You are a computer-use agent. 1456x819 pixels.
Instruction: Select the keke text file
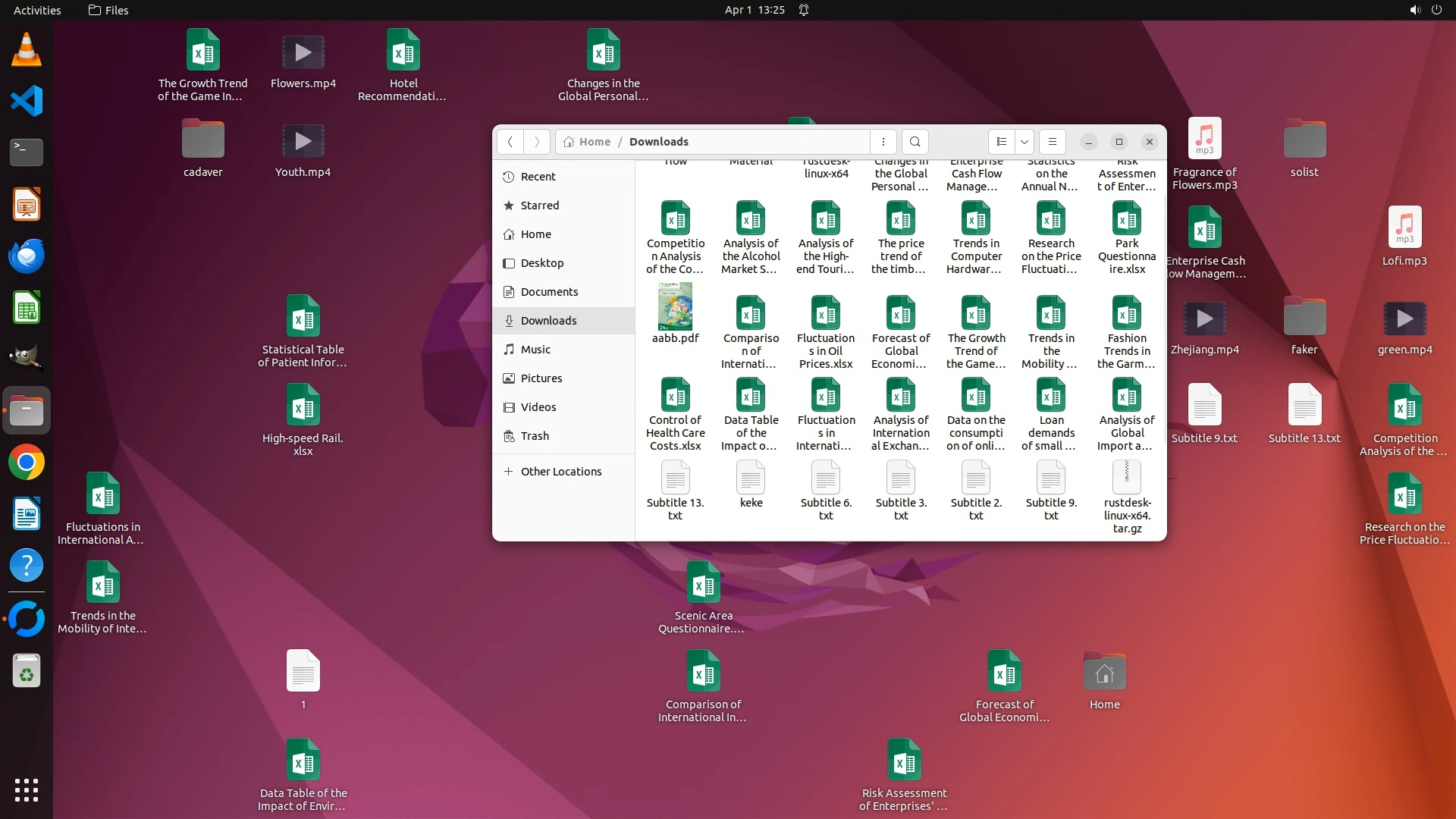point(751,478)
